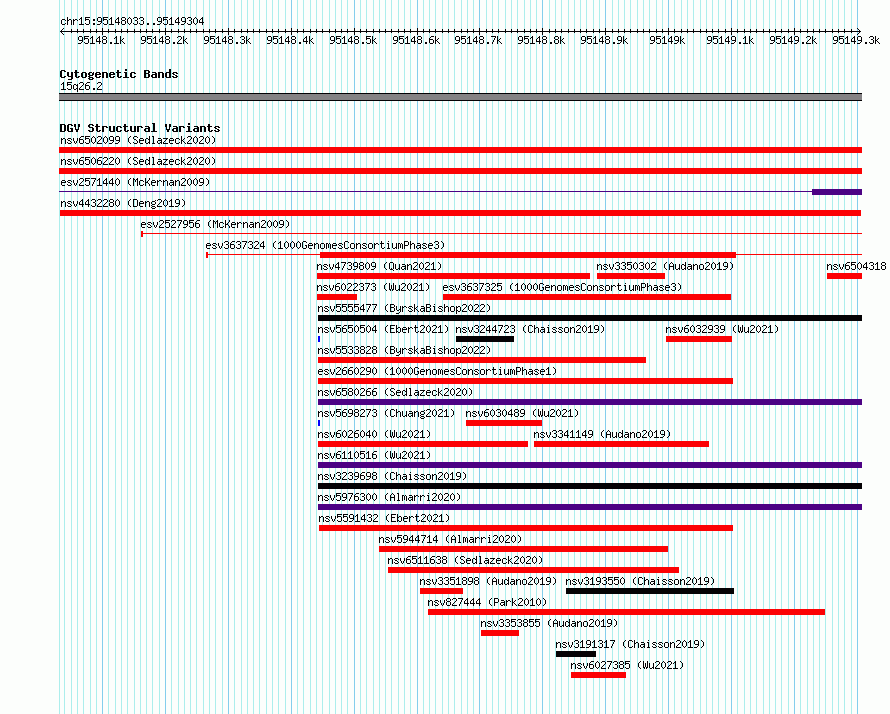Click nsv6030489 (Wu2021) label
Viewport: 890px width, 714px height.
[x=522, y=413]
